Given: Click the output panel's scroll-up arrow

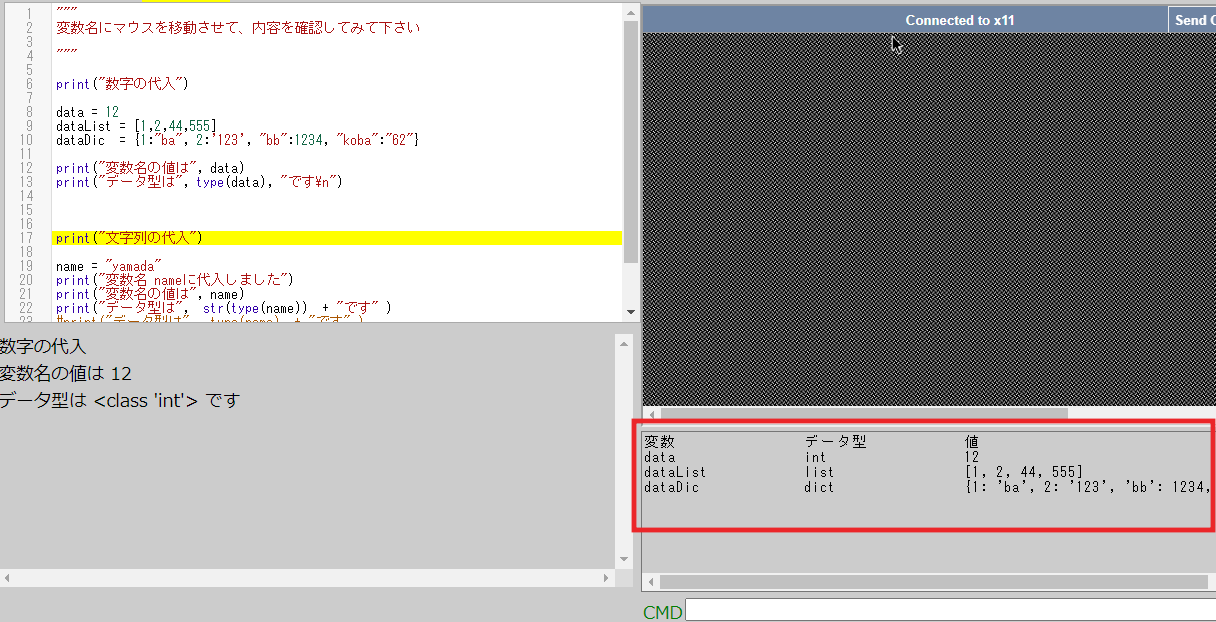Looking at the screenshot, I should (x=625, y=344).
